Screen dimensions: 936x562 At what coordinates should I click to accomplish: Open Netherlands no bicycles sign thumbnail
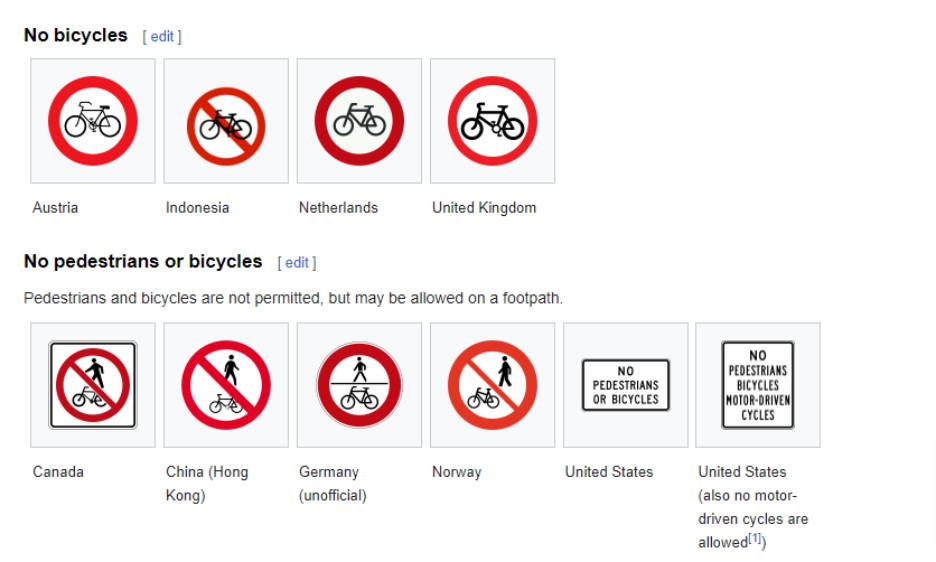click(359, 121)
